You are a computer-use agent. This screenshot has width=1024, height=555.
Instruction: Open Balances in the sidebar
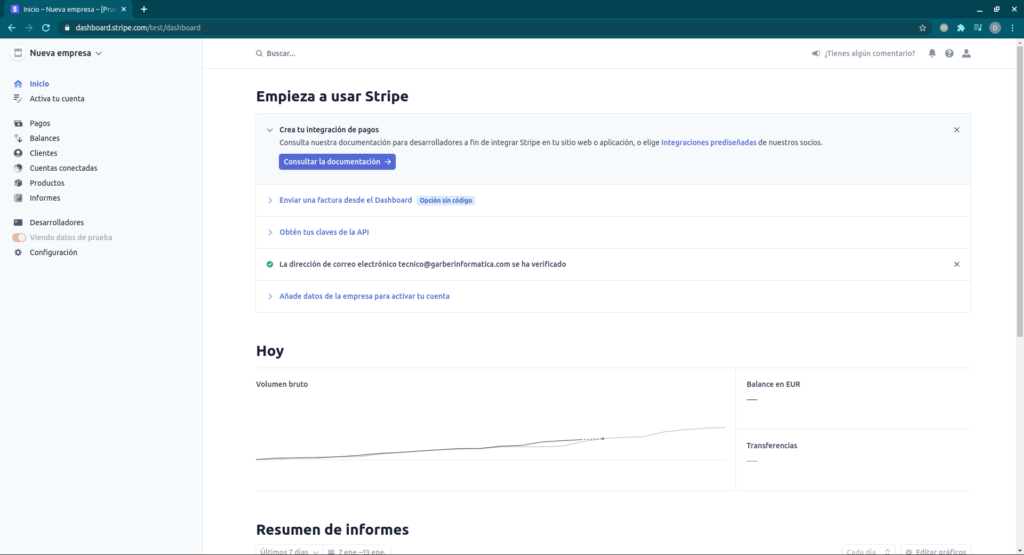tap(44, 138)
